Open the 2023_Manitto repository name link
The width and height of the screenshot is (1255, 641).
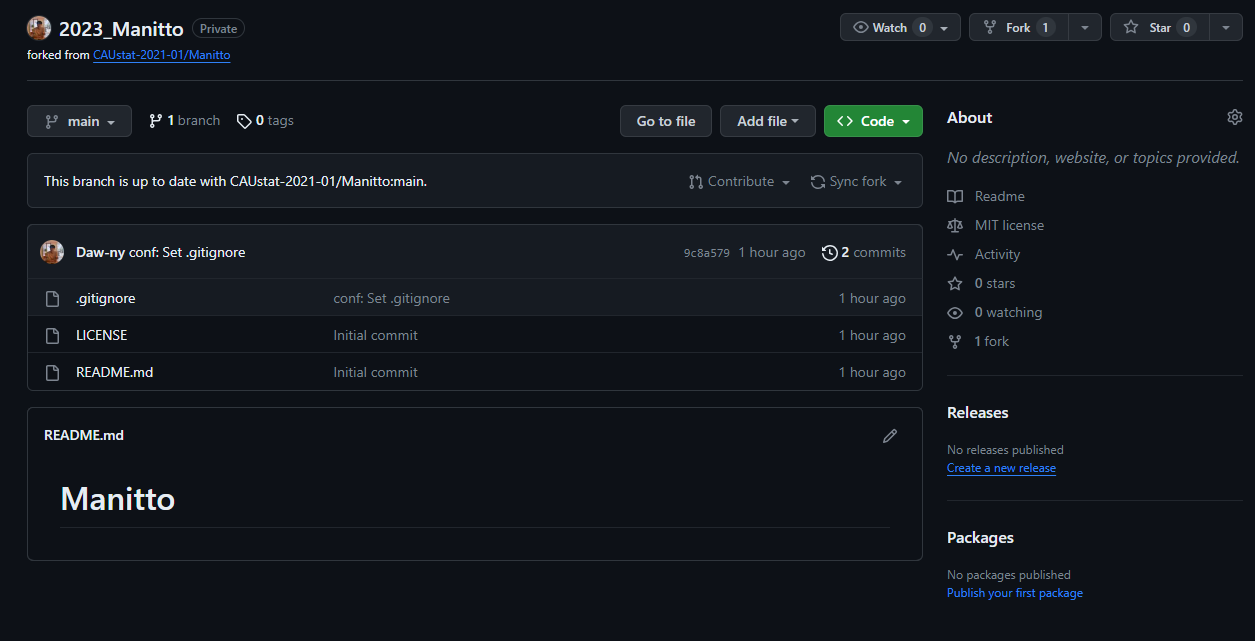click(x=121, y=29)
